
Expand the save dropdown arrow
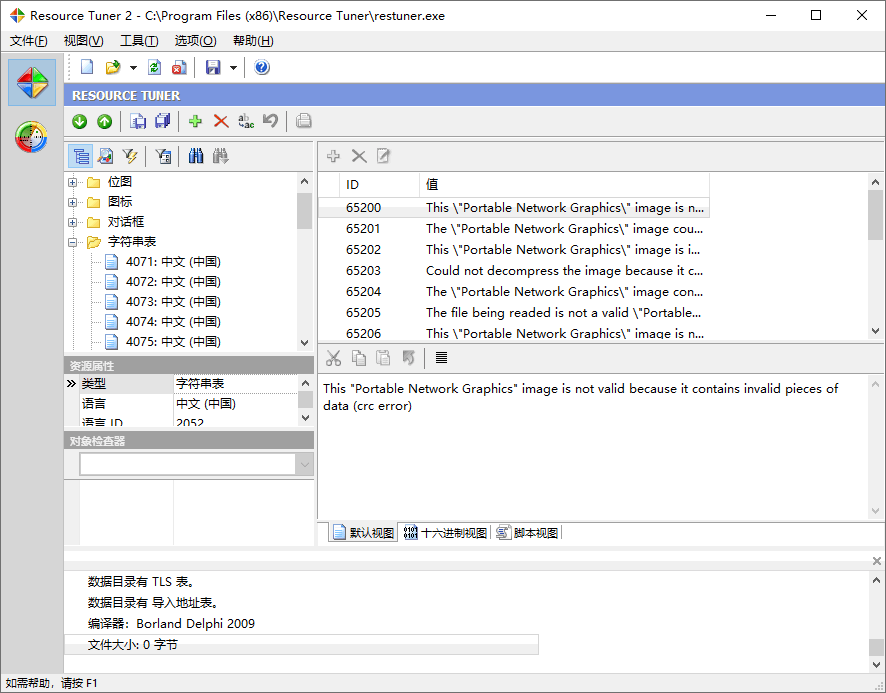[x=233, y=68]
